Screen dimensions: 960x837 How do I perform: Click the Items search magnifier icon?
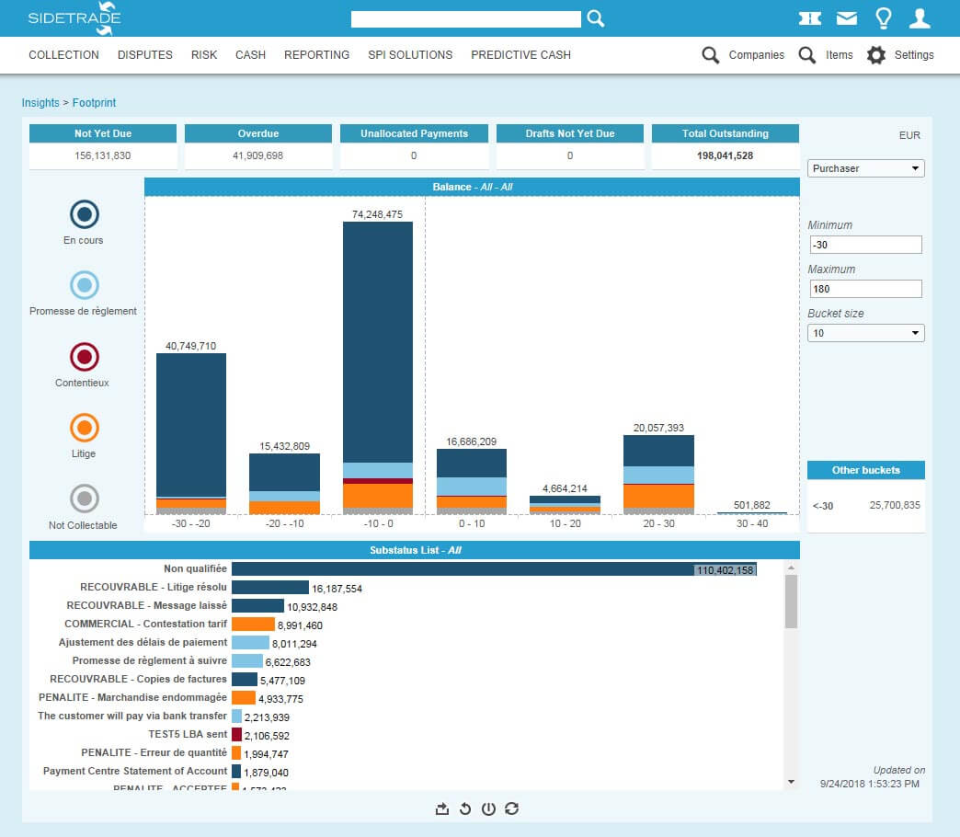806,55
